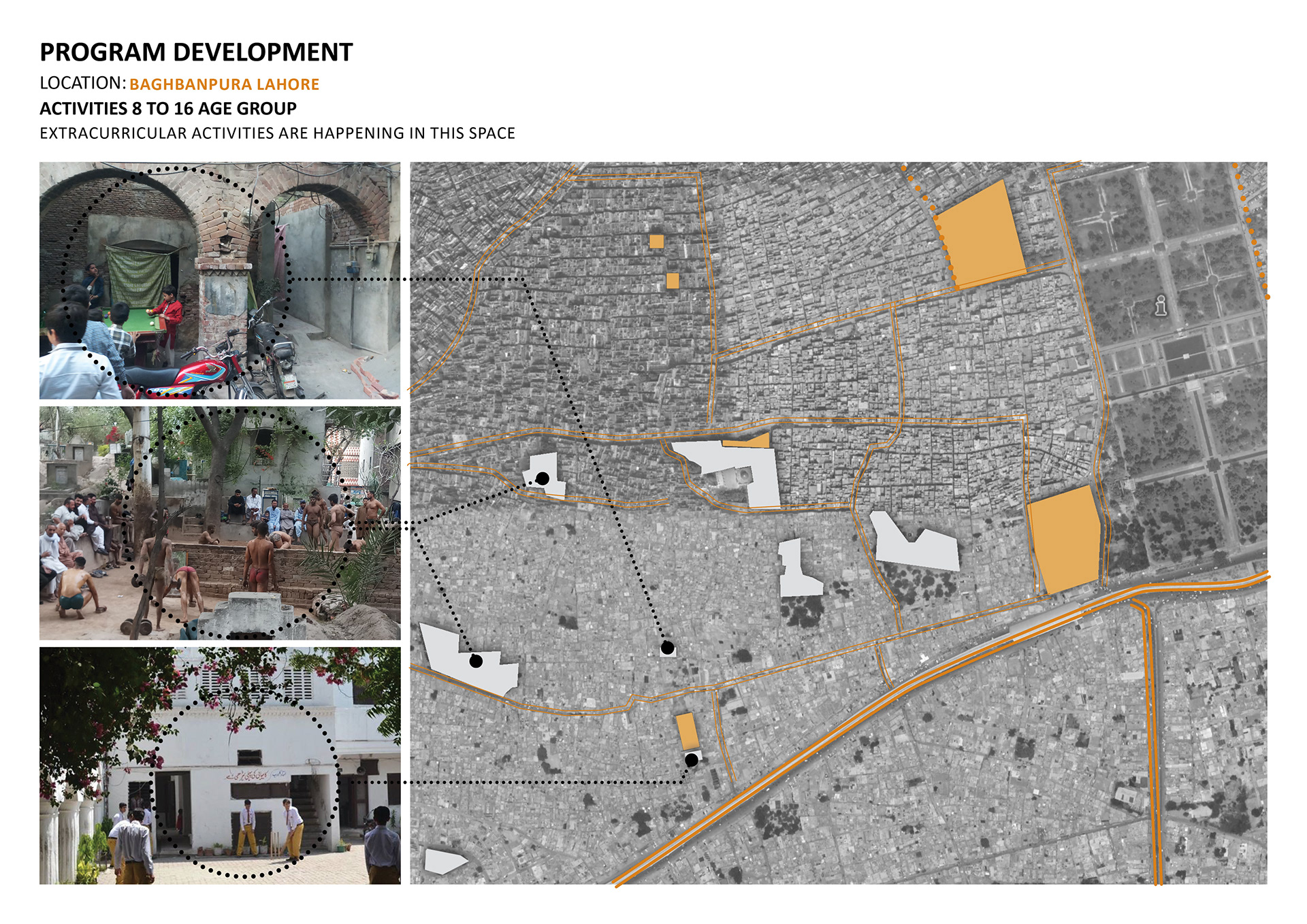
Task: Select the lower small orange square on map
Action: 673,280
